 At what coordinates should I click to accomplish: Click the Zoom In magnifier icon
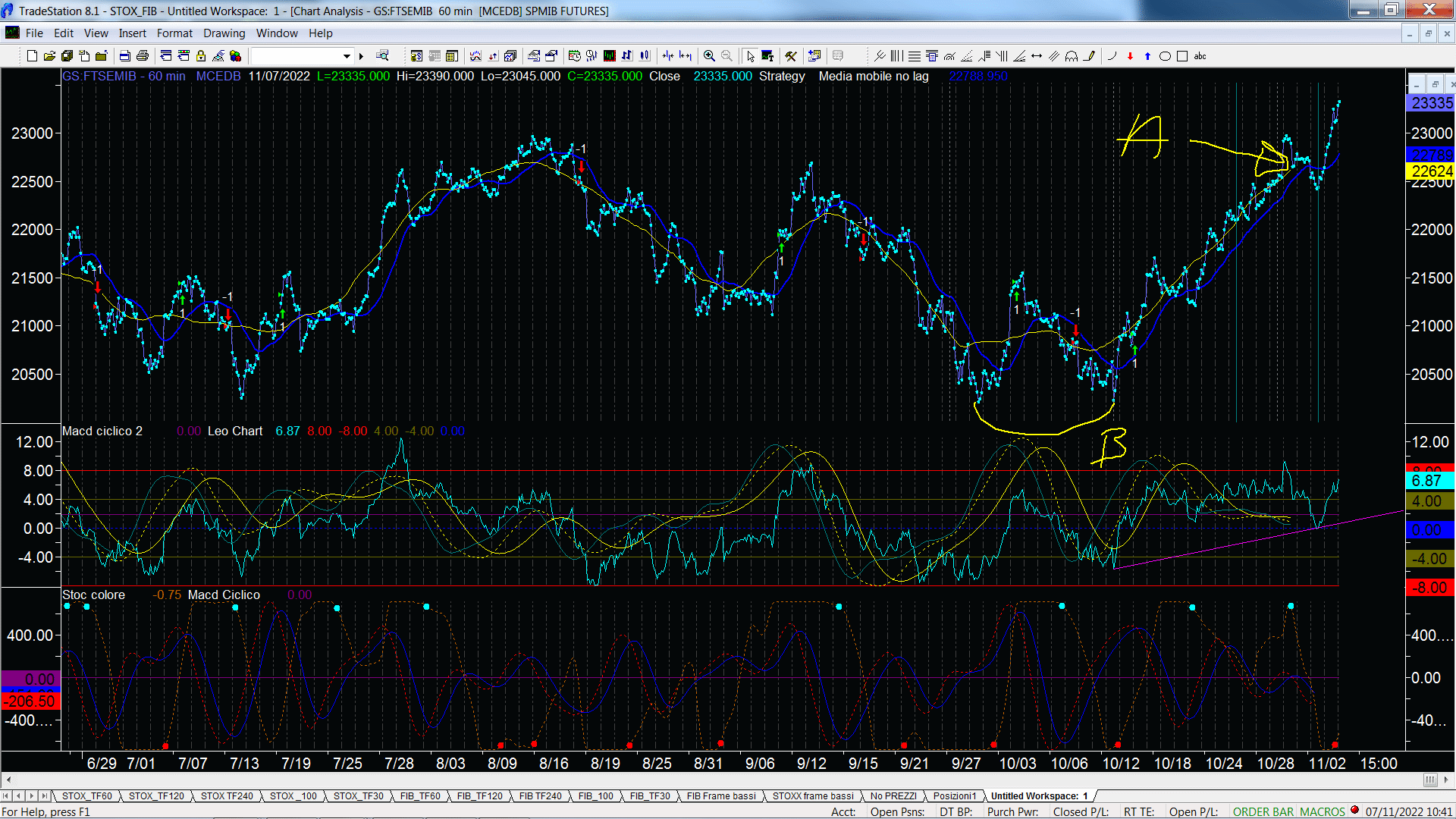pos(709,56)
